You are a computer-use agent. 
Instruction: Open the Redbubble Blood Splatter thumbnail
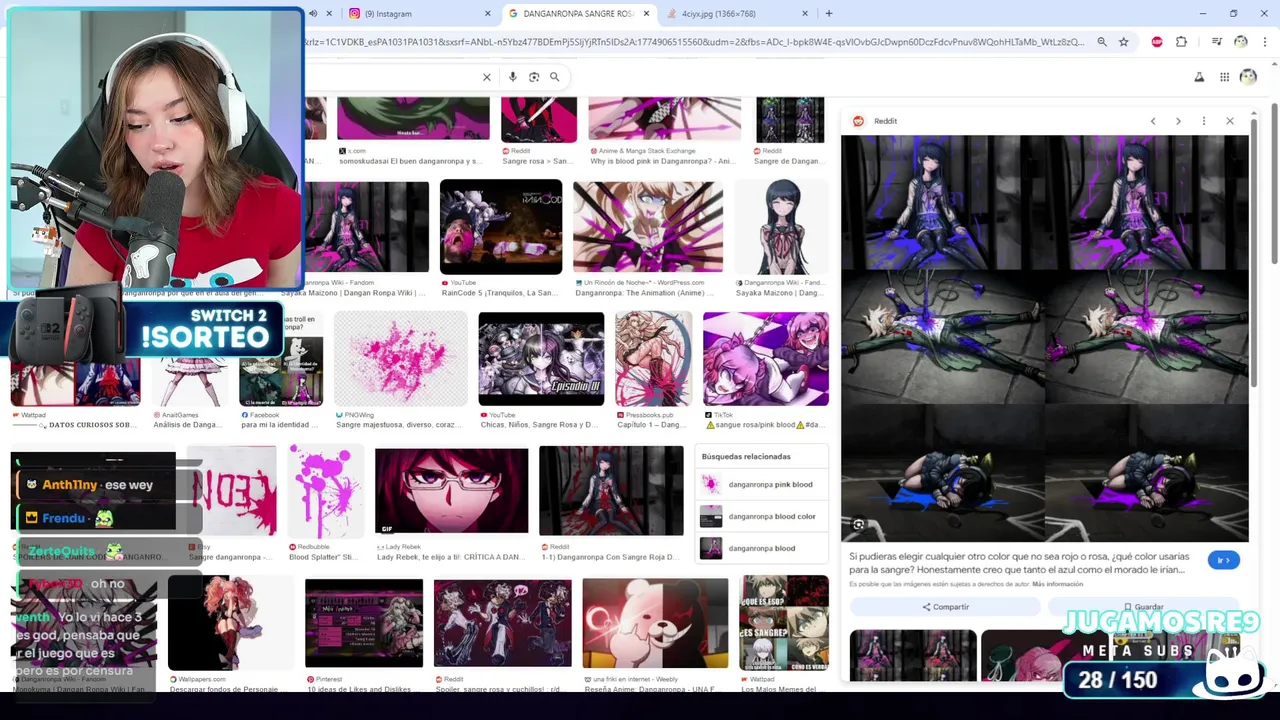(326, 491)
